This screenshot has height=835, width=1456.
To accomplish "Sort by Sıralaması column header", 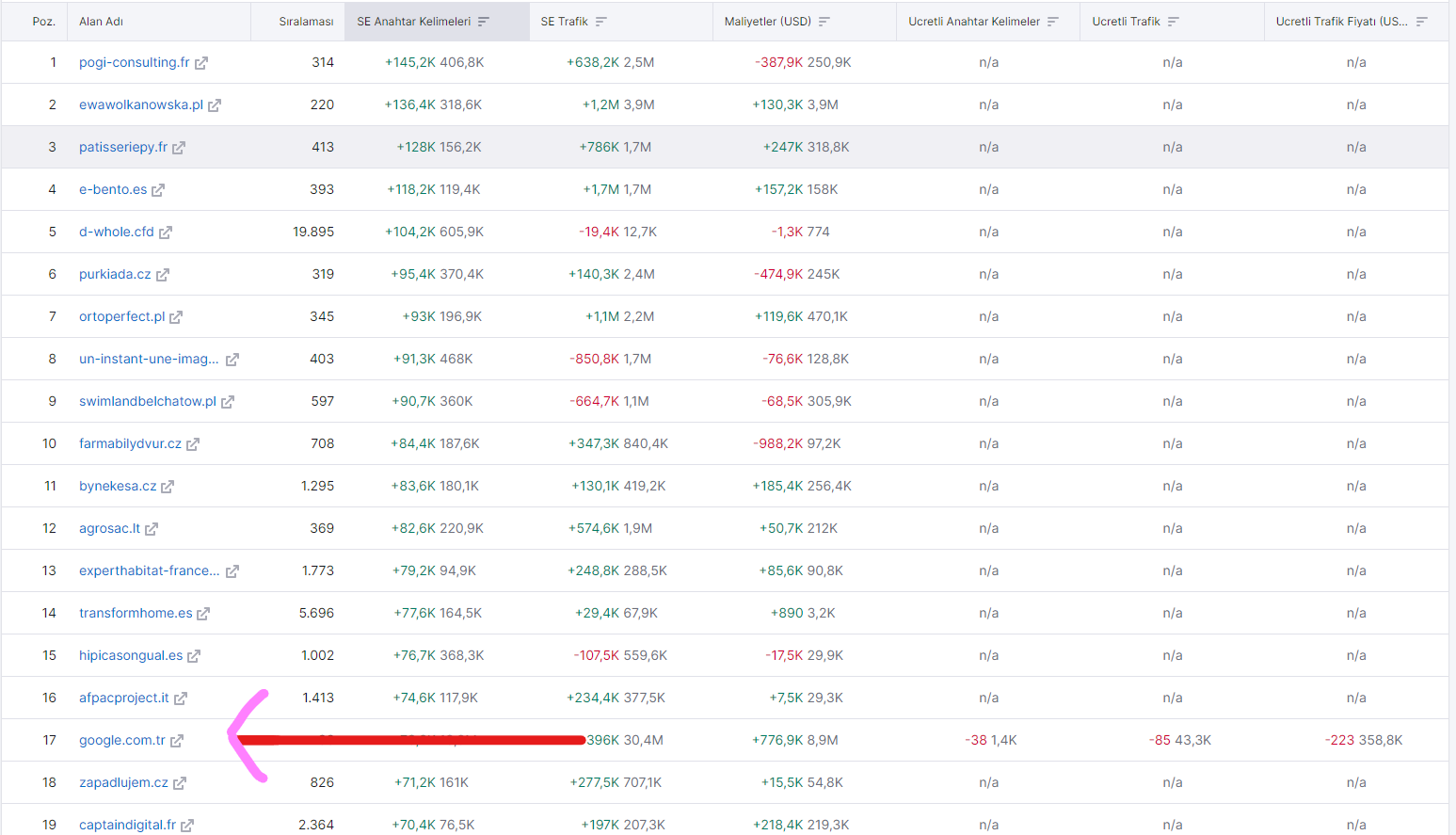I will coord(306,22).
